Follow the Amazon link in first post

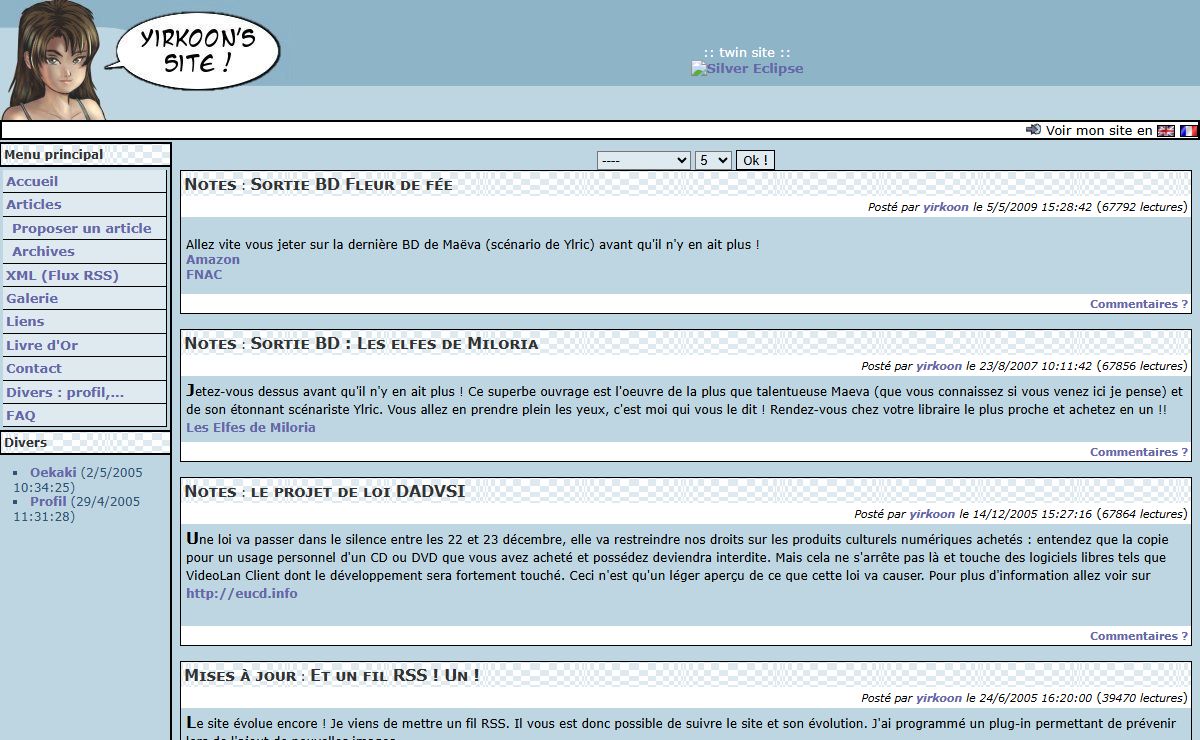coord(213,259)
